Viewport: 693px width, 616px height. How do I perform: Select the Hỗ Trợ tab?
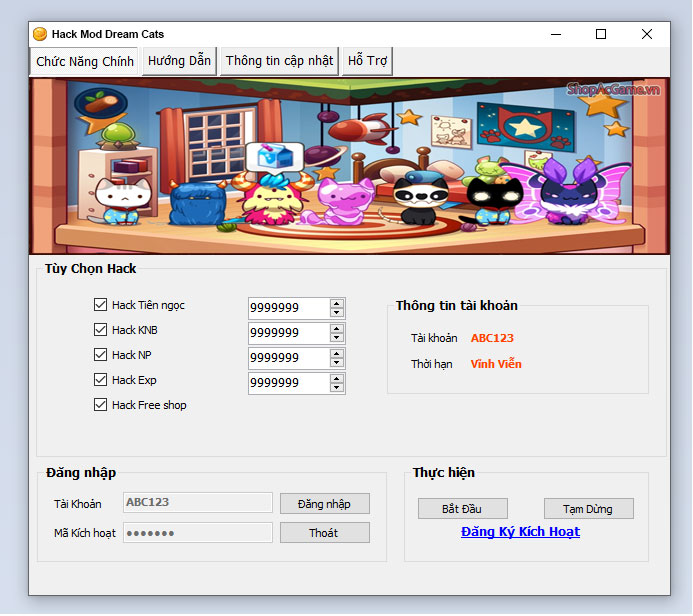367,61
